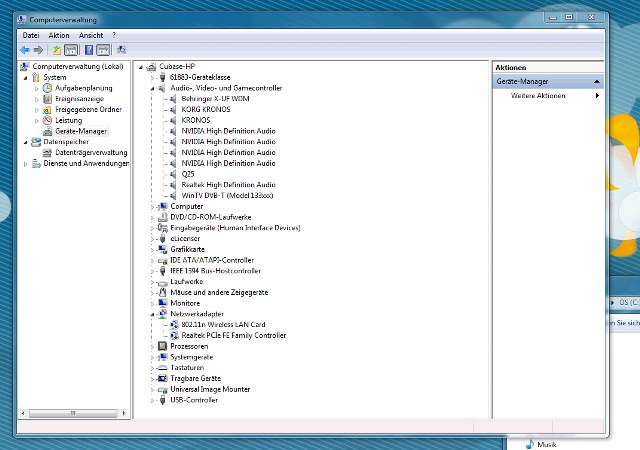This screenshot has width=640, height=450.
Task: Click the Ereignisanzeige icon
Action: click(47, 99)
